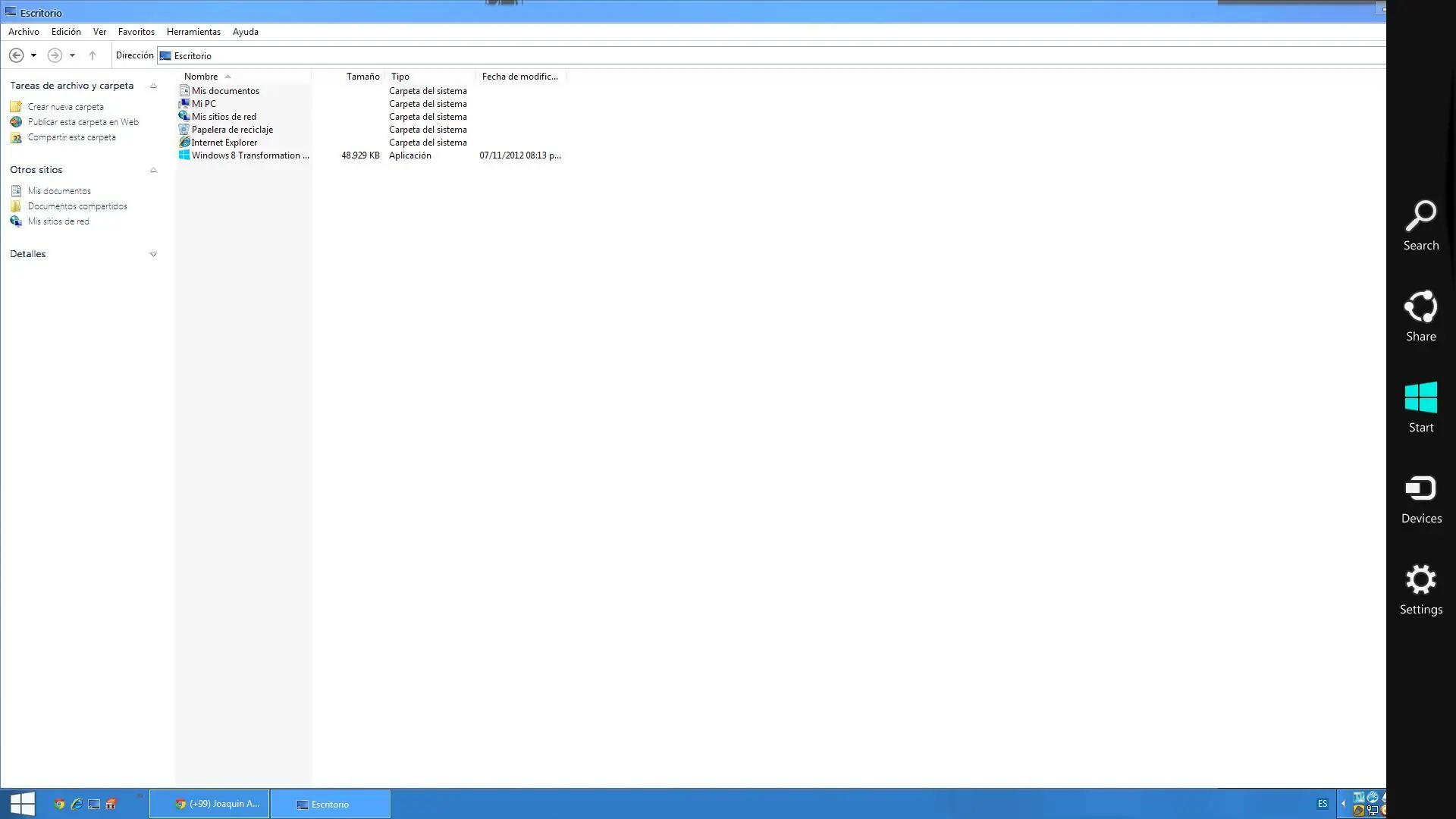Viewport: 1456px width, 819px height.
Task: Open Mis documentos under Otros sitios
Action: coord(59,191)
